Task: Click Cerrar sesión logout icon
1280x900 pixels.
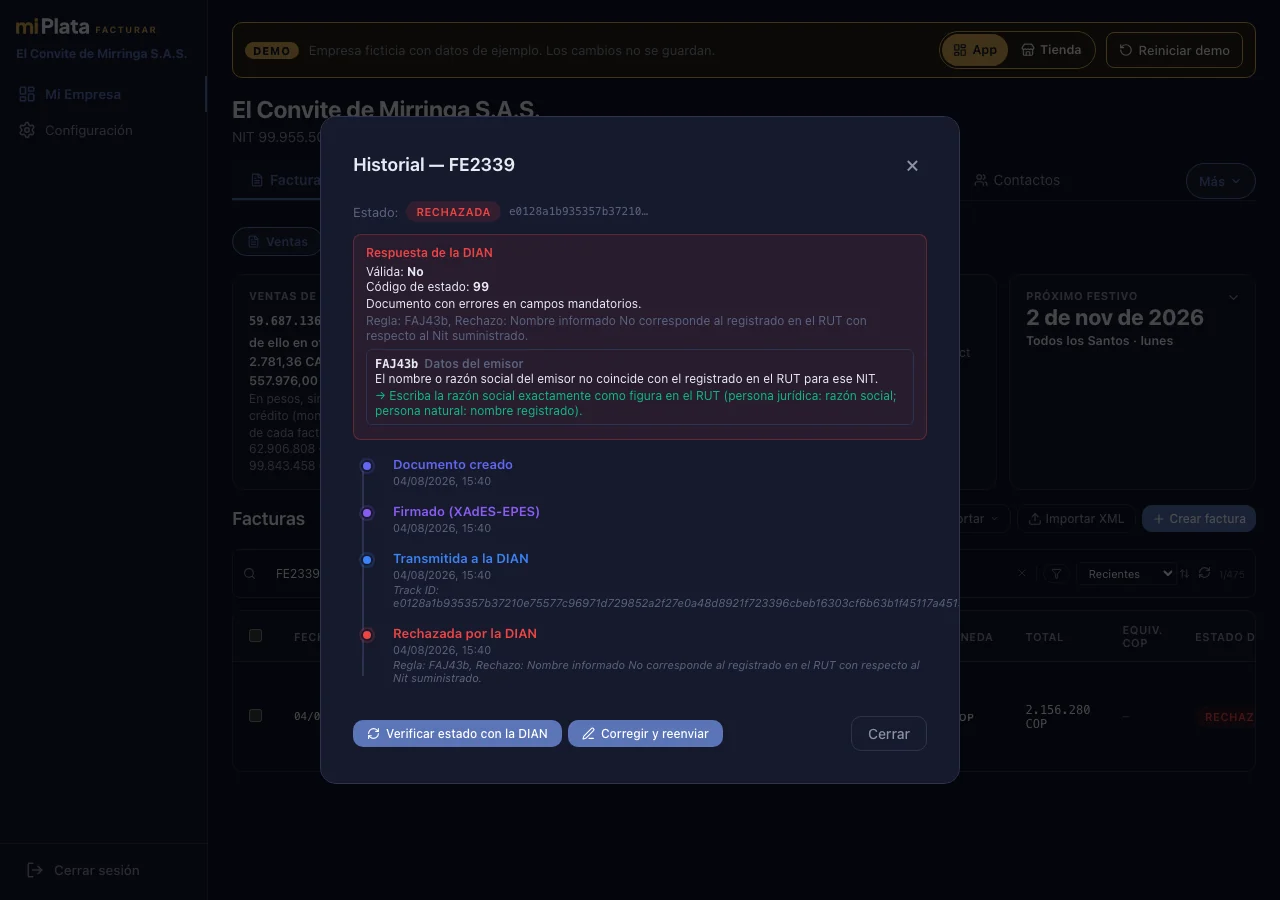Action: click(x=35, y=870)
